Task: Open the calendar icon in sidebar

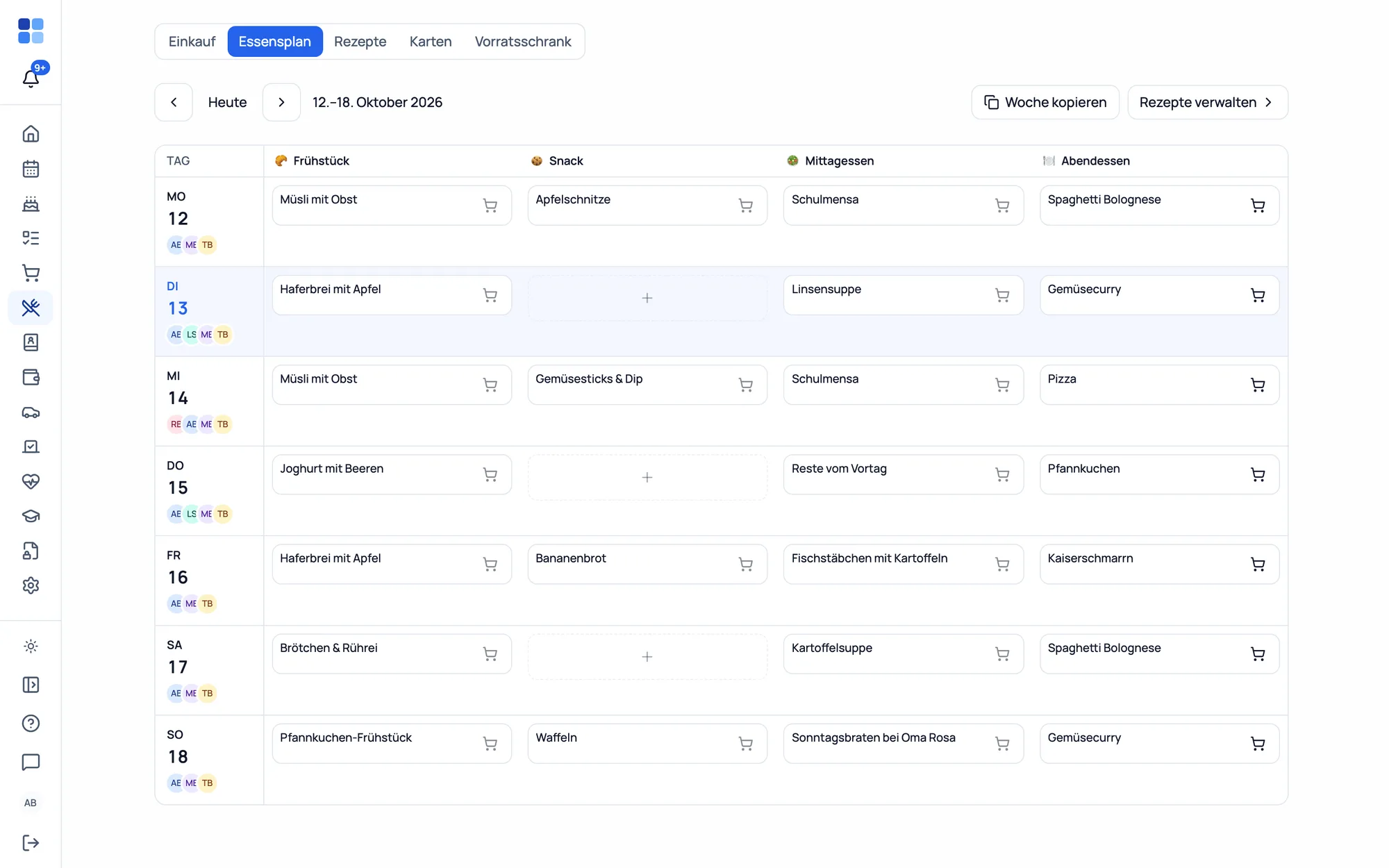Action: pos(31,169)
